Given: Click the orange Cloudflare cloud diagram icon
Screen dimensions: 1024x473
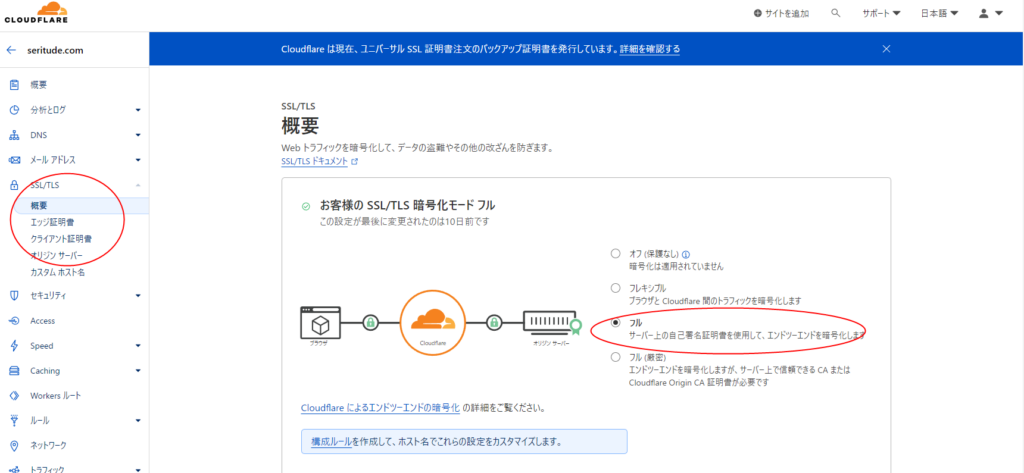Looking at the screenshot, I should [x=432, y=321].
